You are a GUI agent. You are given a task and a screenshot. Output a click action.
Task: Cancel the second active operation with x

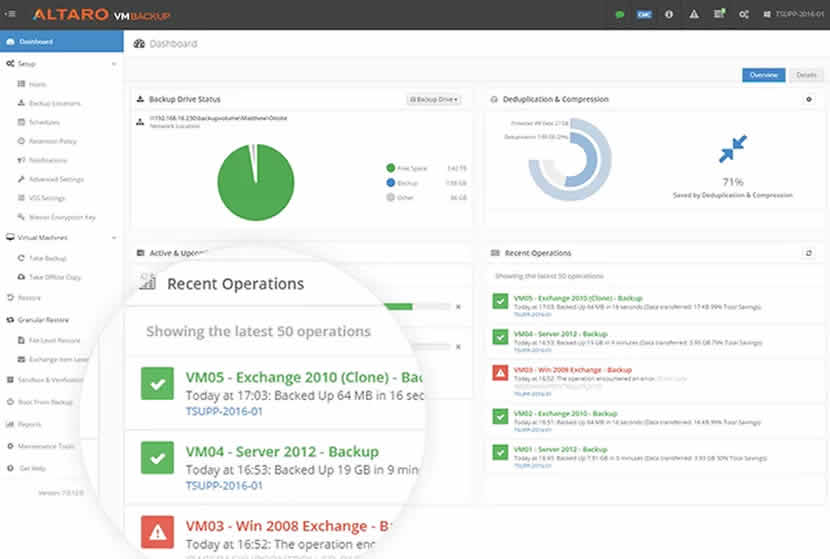[x=458, y=347]
